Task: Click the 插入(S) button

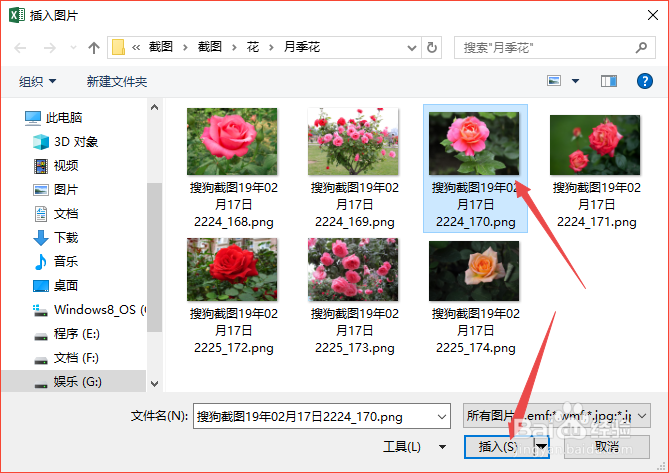Action: pos(498,447)
